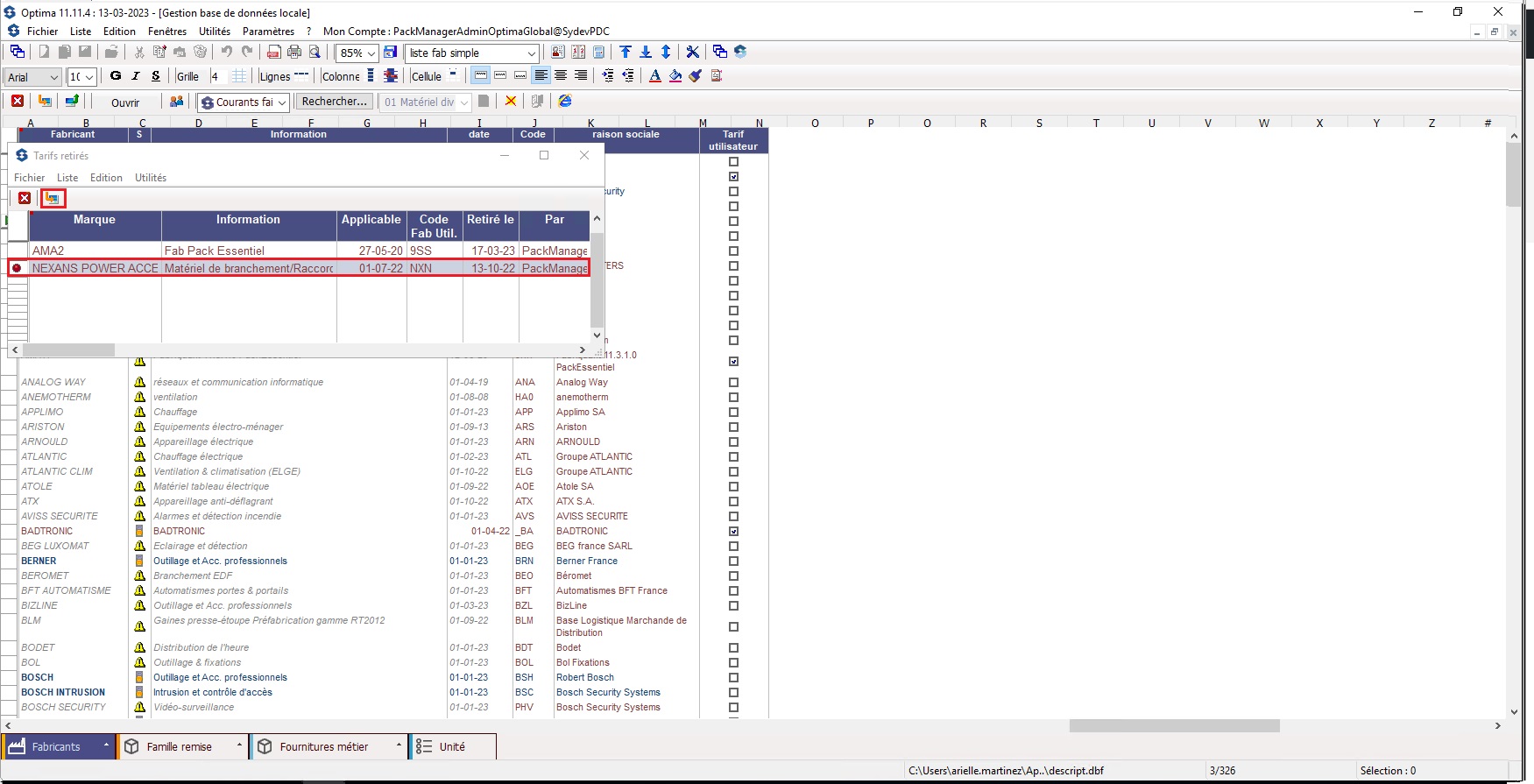1534x784 pixels.
Task: Open the Liste menu in Tarifs retirés window
Action: coord(67,178)
